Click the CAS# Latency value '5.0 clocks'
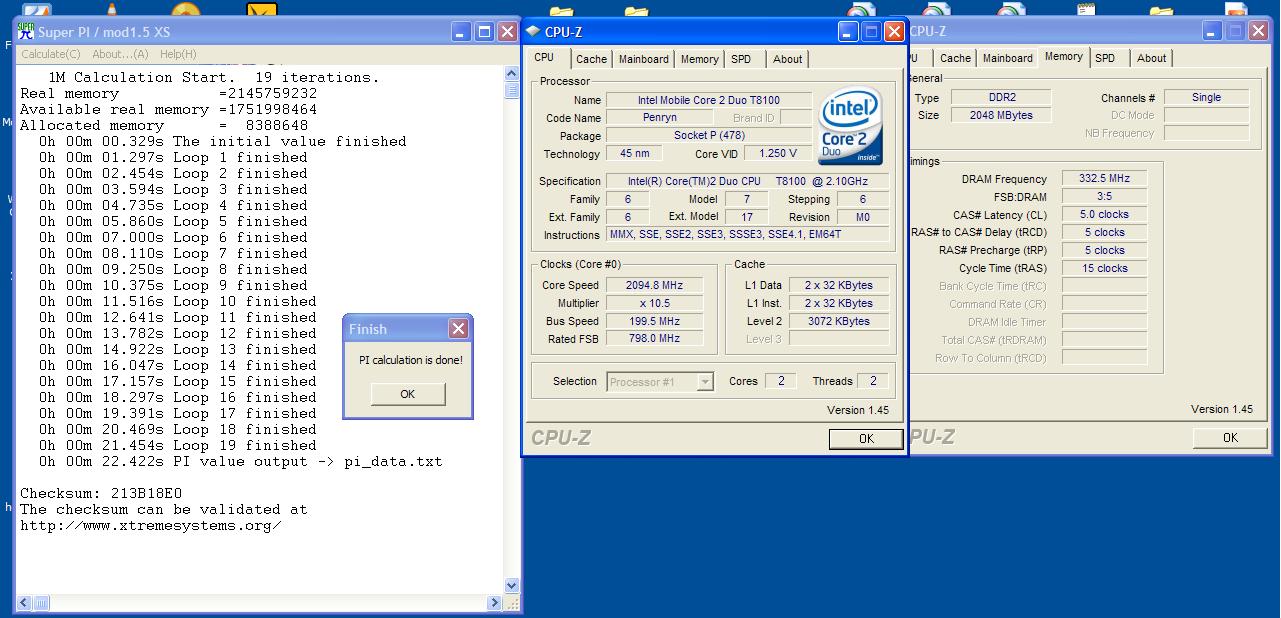 pos(1104,215)
